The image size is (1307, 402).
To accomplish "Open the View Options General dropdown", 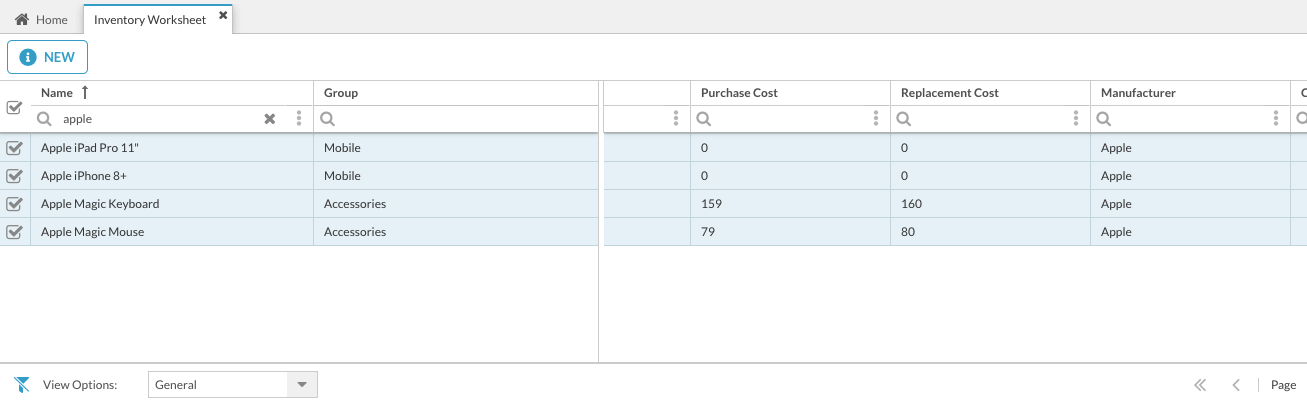I will 233,385.
